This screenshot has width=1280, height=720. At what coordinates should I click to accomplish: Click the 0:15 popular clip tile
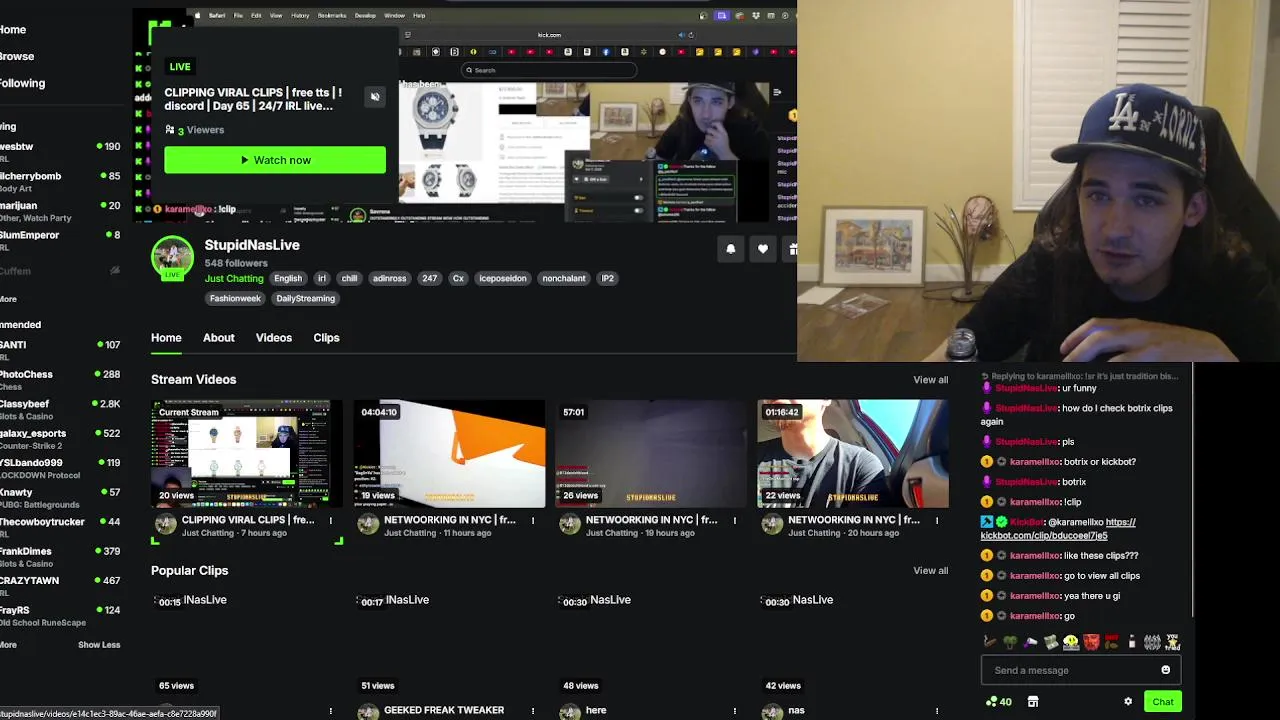click(246, 645)
